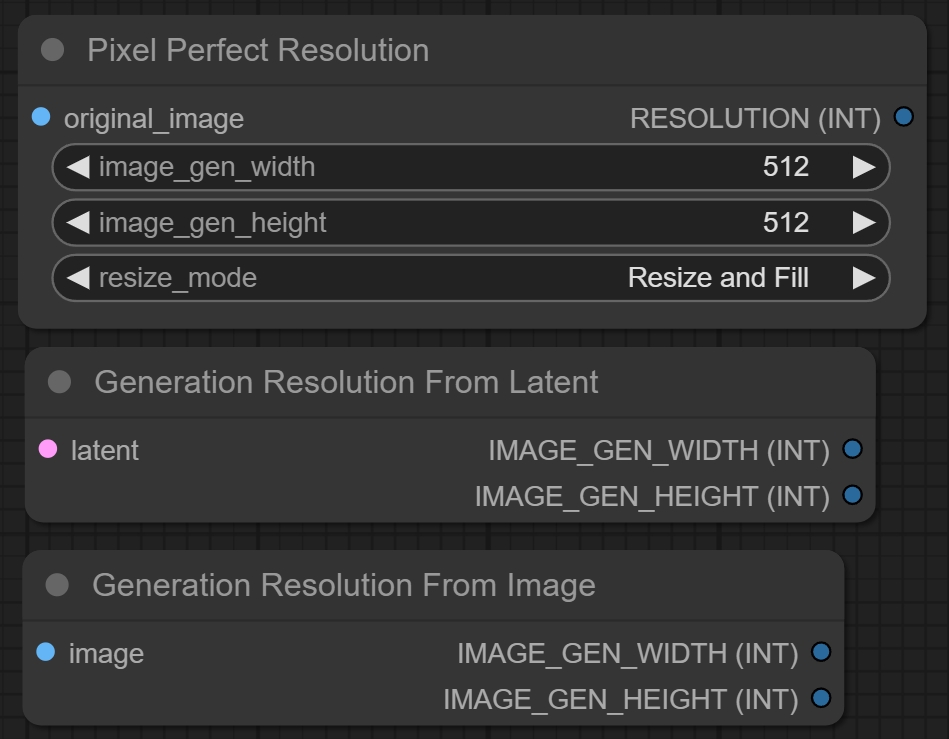Click the RESOLUTION (INT) output socket
Screen dimensions: 949x739
tap(904, 117)
